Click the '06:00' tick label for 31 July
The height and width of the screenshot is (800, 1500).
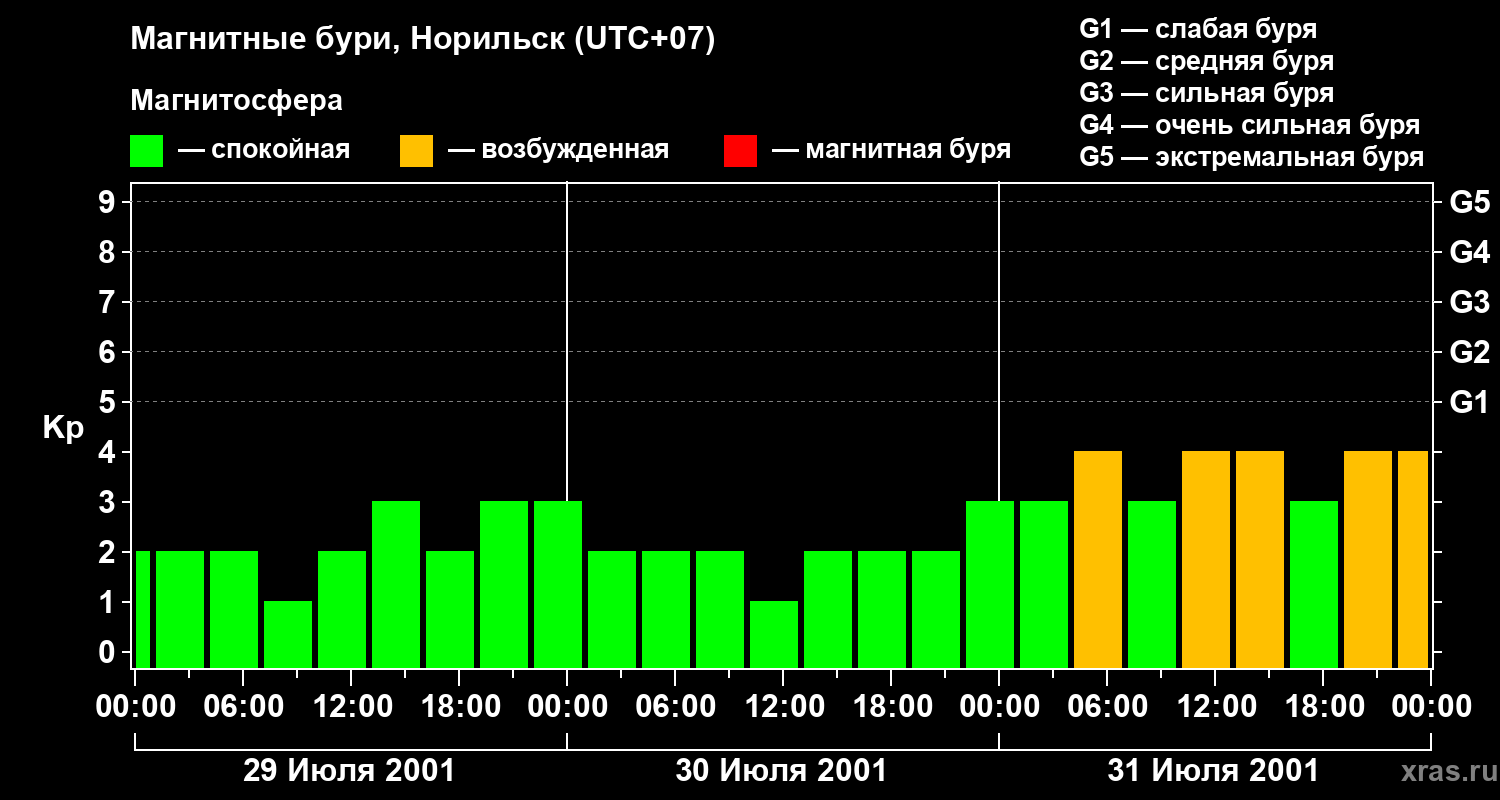tap(1106, 707)
